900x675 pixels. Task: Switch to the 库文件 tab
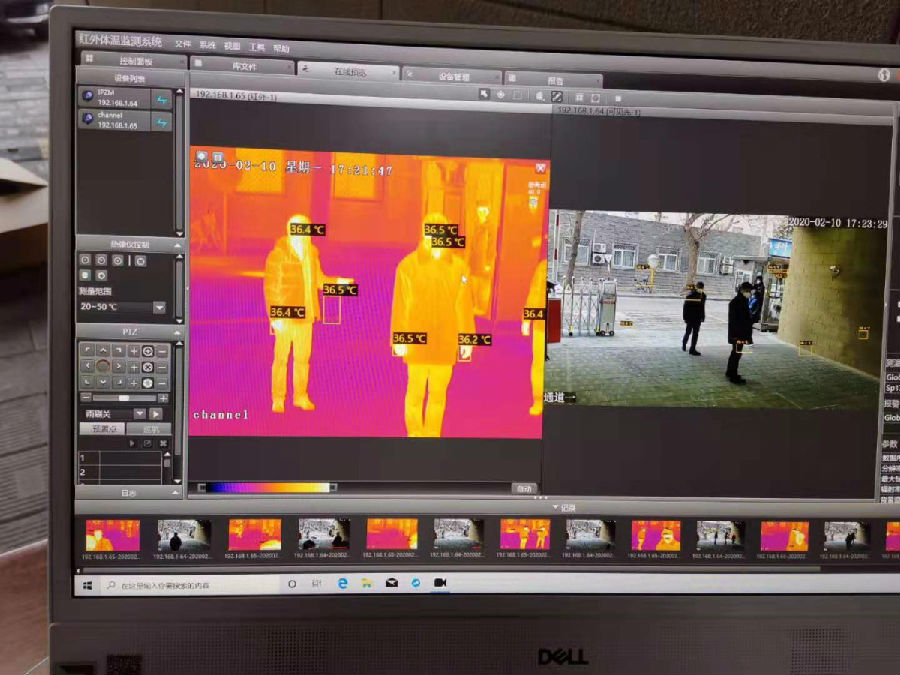point(244,66)
